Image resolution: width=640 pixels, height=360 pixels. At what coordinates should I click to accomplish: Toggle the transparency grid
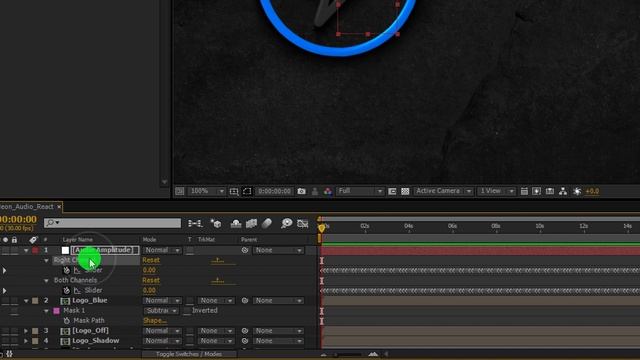405,191
